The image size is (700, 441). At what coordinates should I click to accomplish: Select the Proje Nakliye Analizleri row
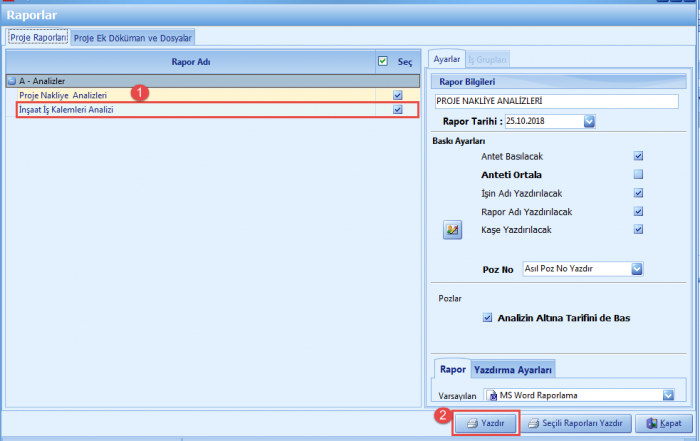(150, 95)
